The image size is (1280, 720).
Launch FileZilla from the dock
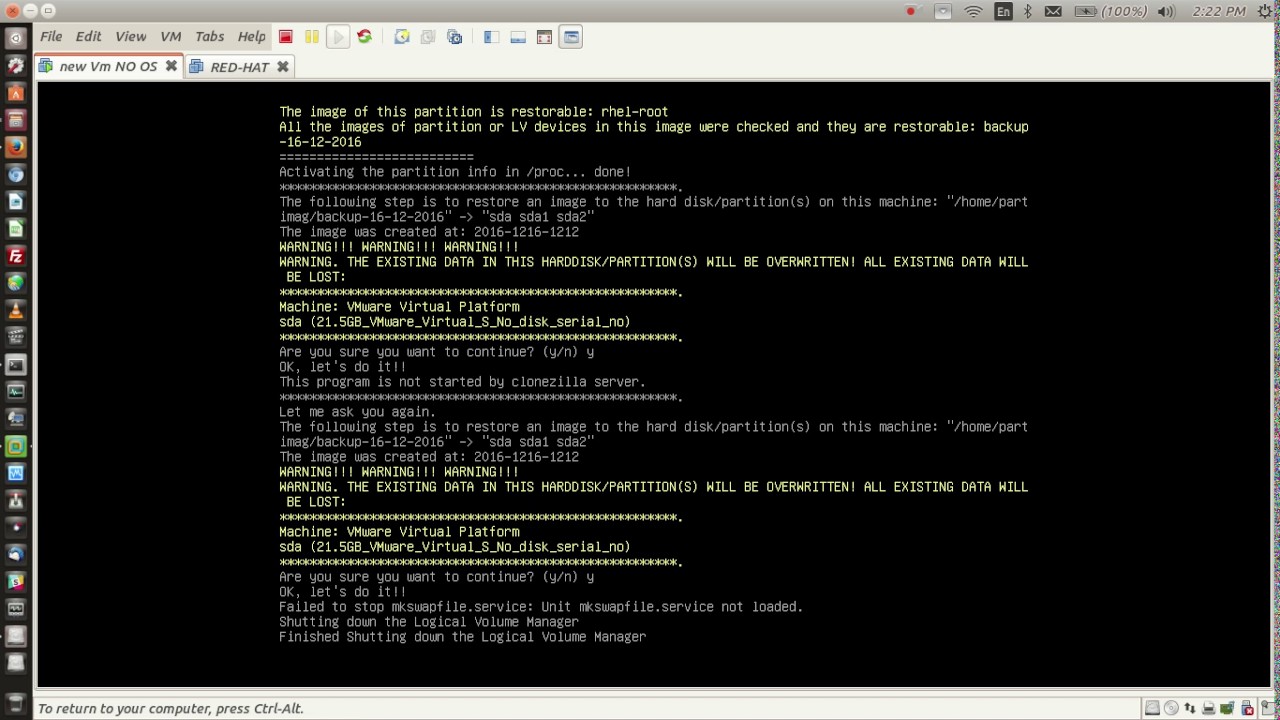coord(15,256)
